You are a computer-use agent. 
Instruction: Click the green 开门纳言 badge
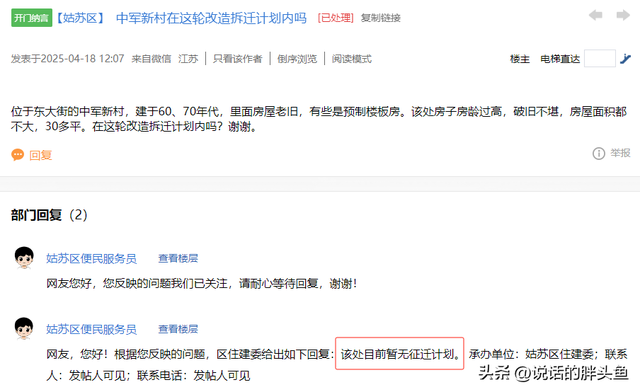[x=31, y=18]
